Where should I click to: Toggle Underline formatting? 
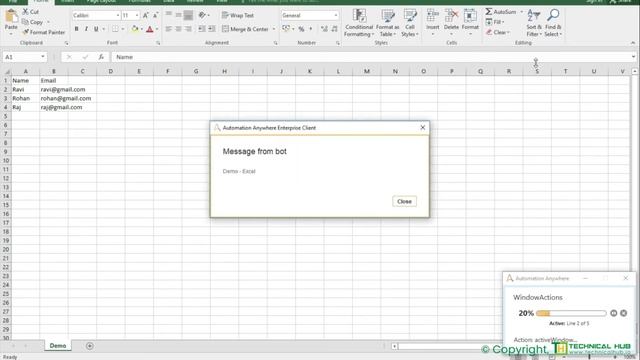[x=96, y=29]
